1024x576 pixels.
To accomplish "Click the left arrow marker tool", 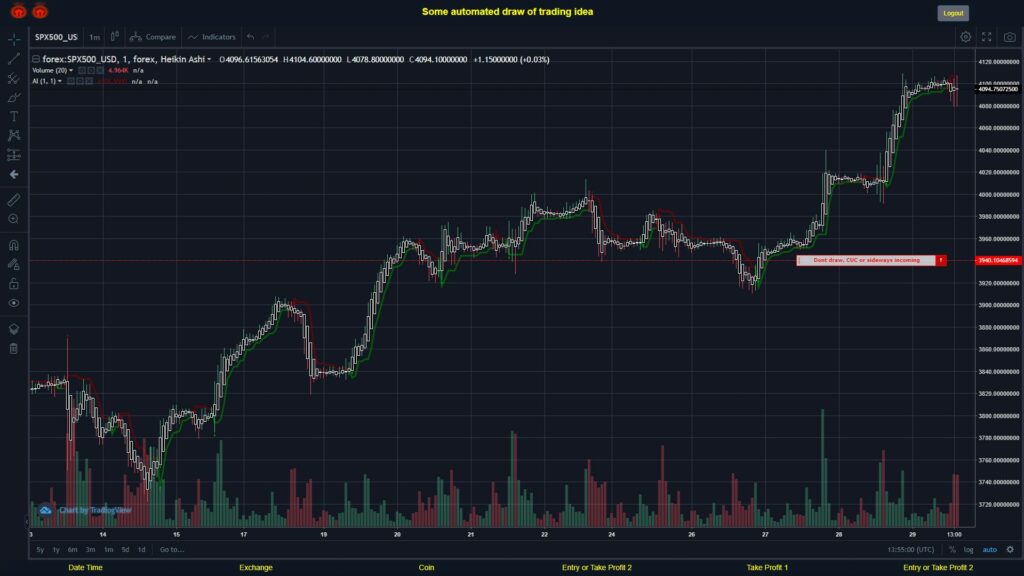I will pos(14,174).
